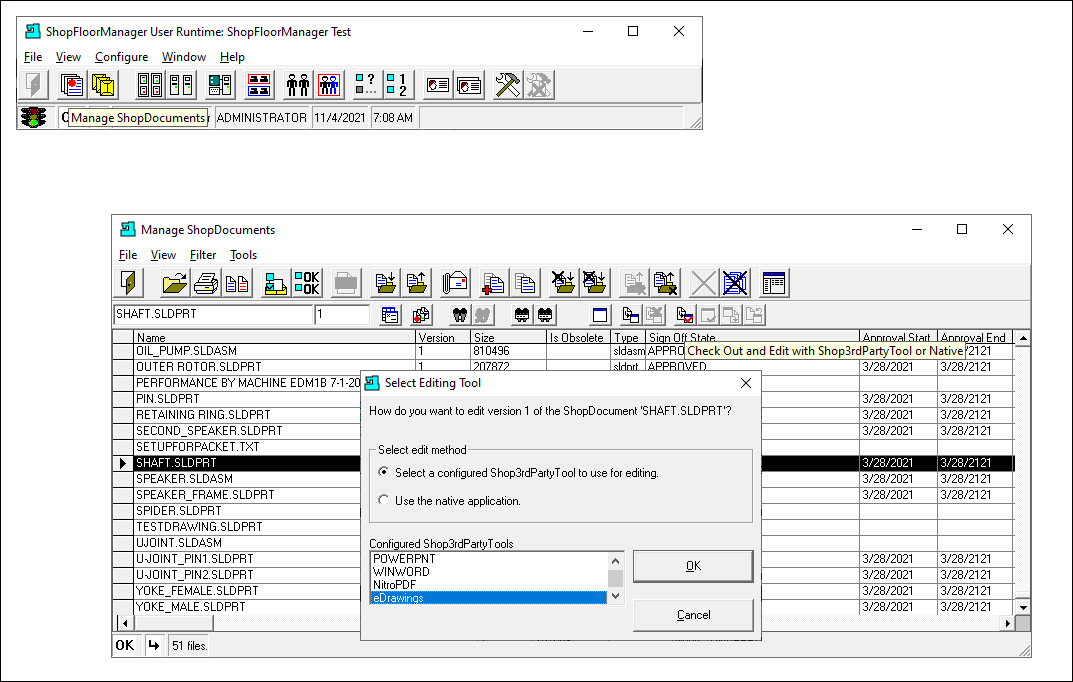This screenshot has height=682, width=1073.
Task: Open the Configure menu in ShopFloorManager
Action: 122,57
